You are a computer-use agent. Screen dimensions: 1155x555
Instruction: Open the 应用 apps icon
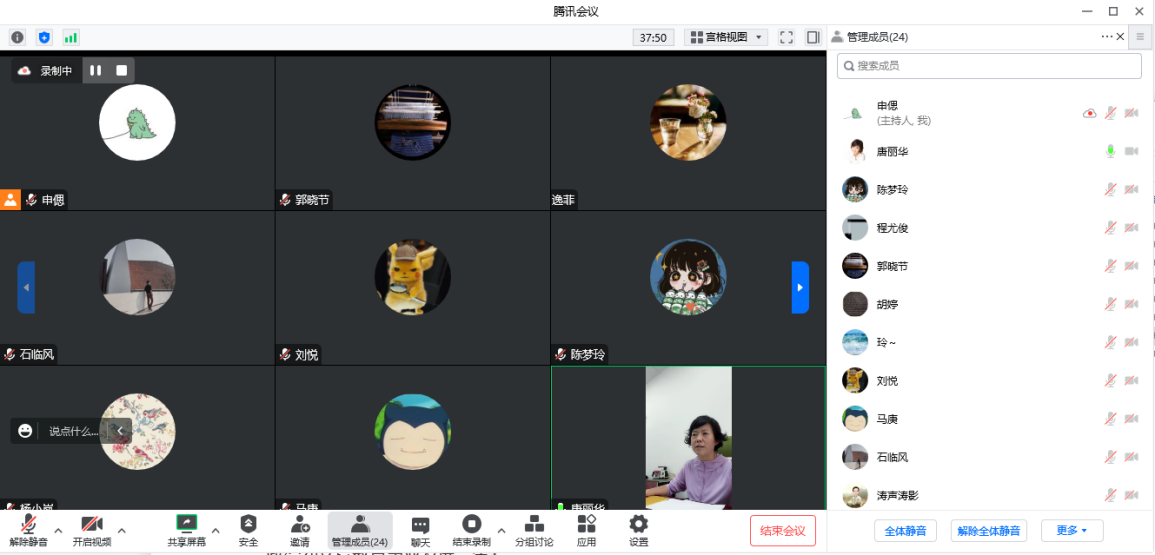click(586, 529)
